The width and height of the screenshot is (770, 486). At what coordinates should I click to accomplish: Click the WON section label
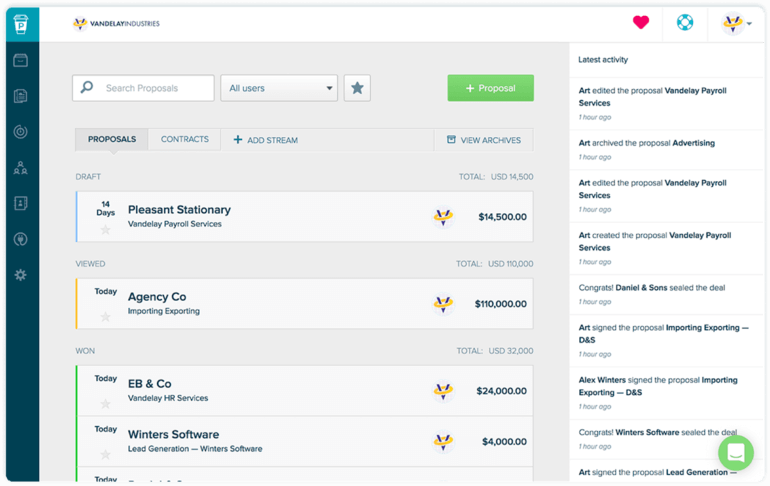pos(85,351)
